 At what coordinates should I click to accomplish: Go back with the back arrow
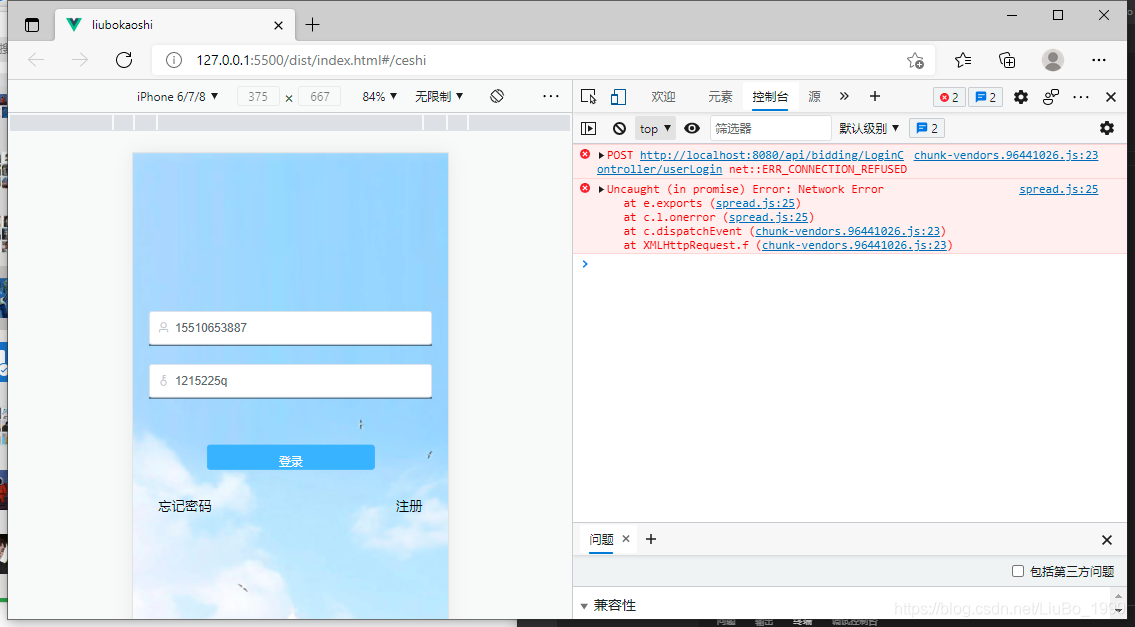36,60
